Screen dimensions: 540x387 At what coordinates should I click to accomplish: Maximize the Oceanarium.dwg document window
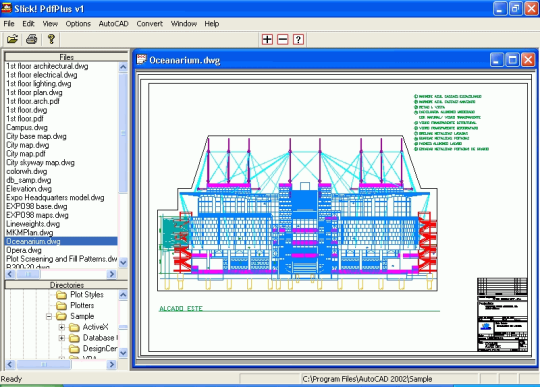point(512,60)
